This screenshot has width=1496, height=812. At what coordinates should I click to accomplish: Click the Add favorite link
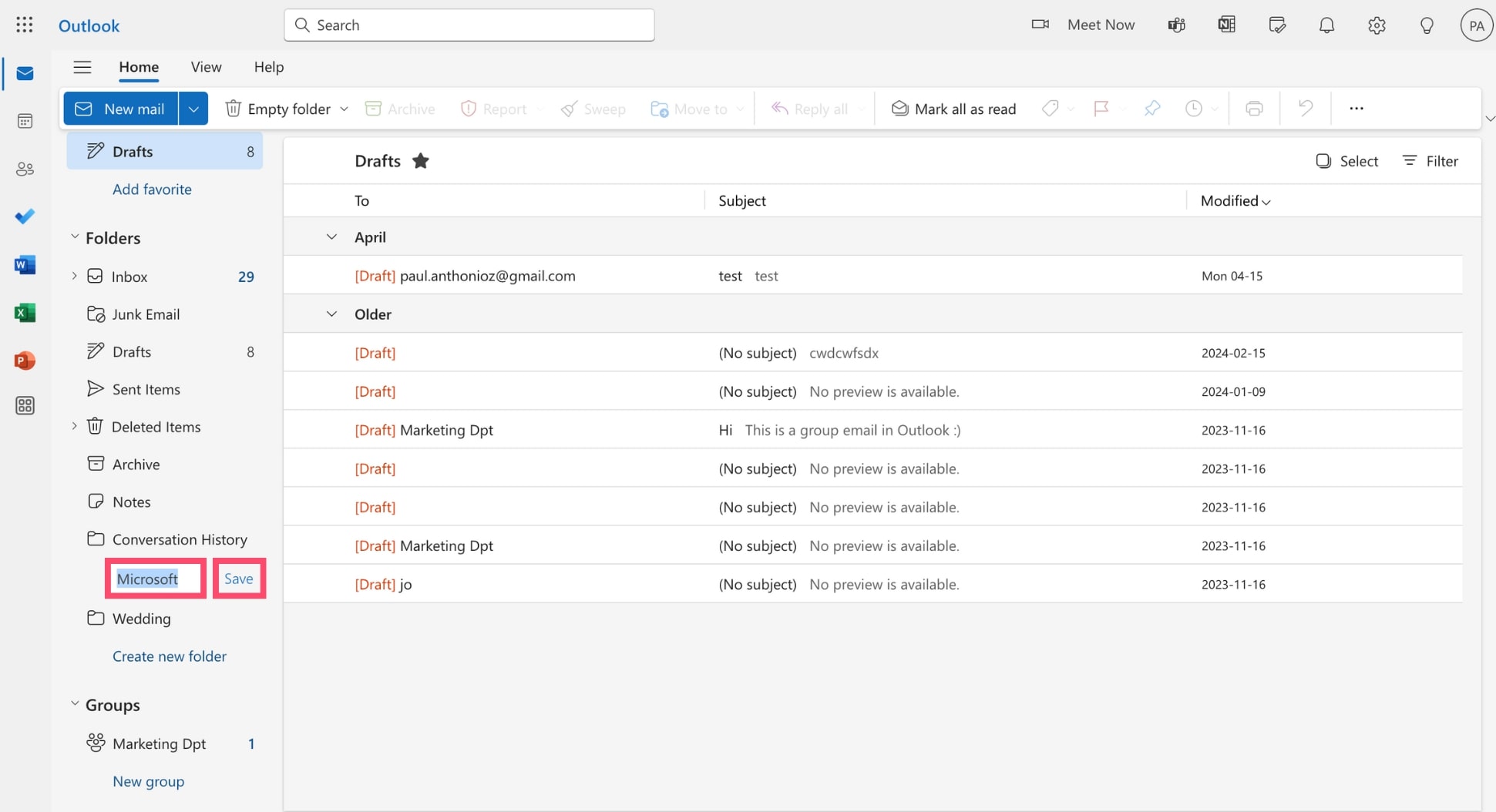152,189
